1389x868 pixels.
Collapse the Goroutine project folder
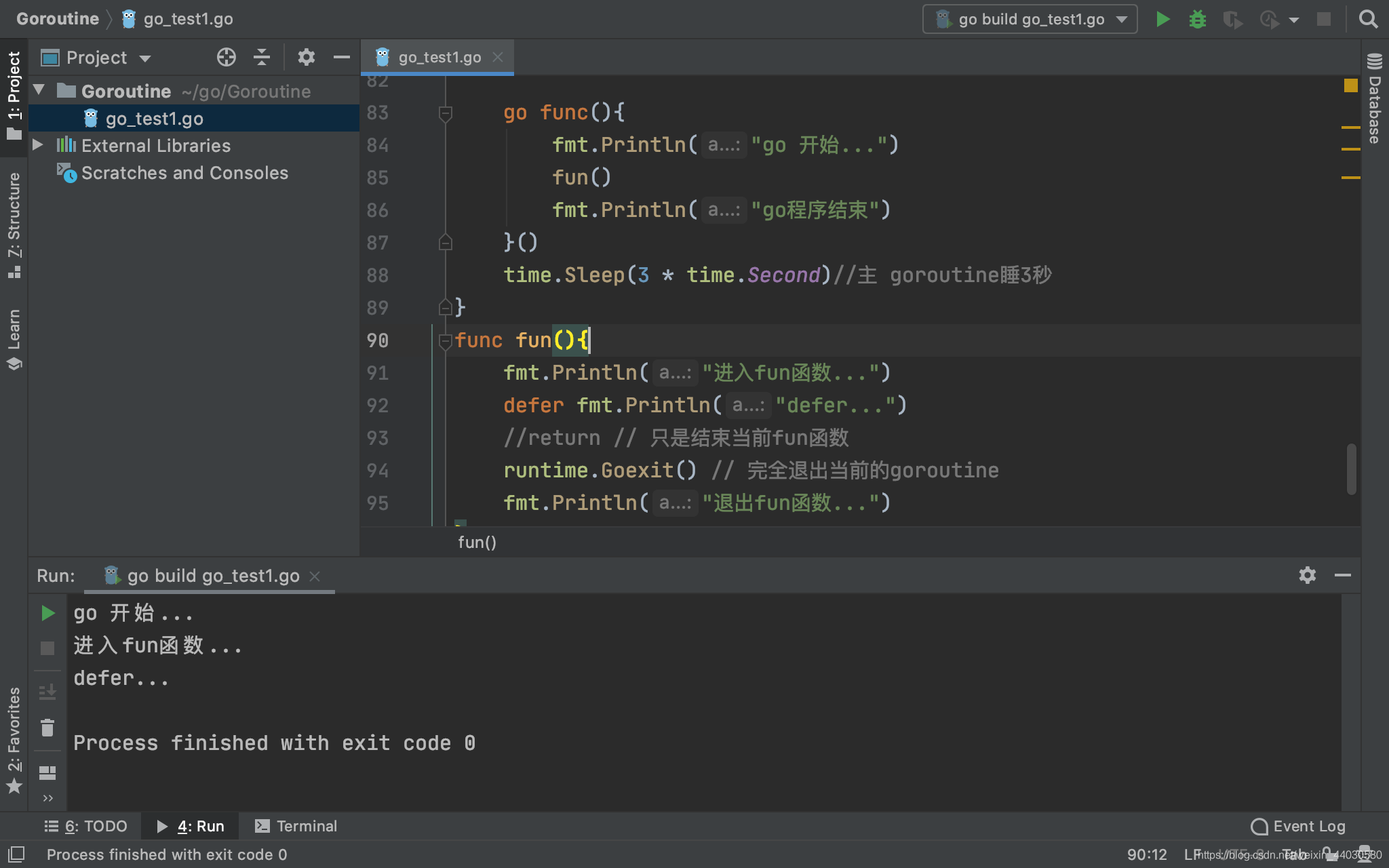point(39,90)
